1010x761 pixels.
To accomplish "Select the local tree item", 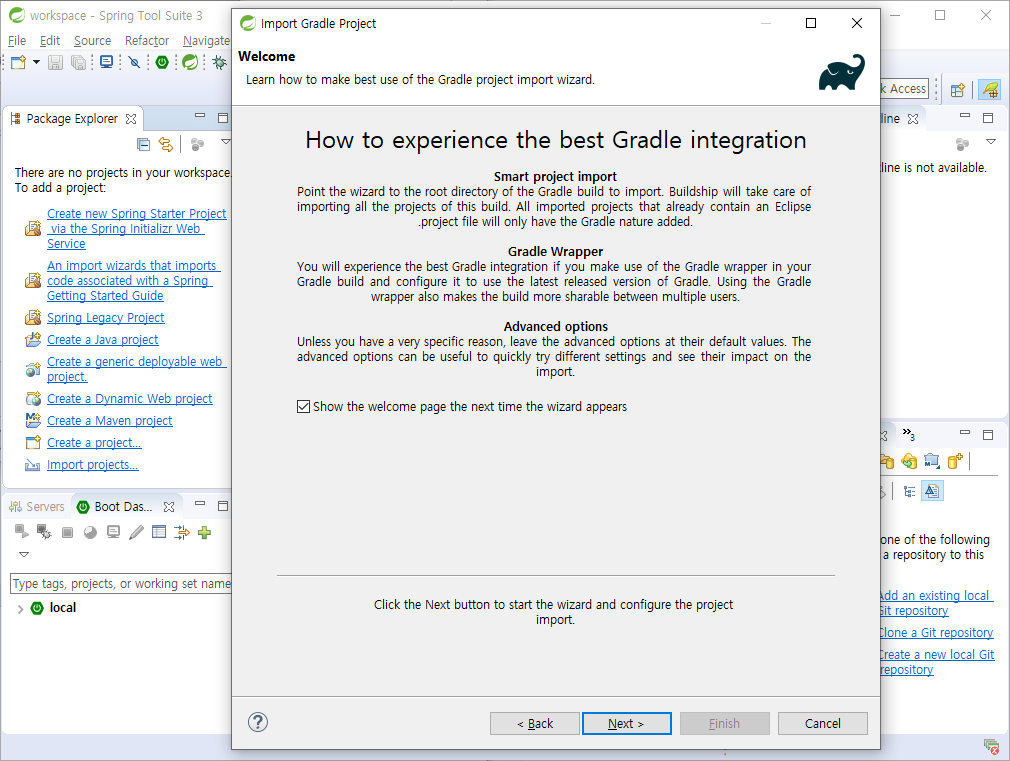I will (62, 608).
